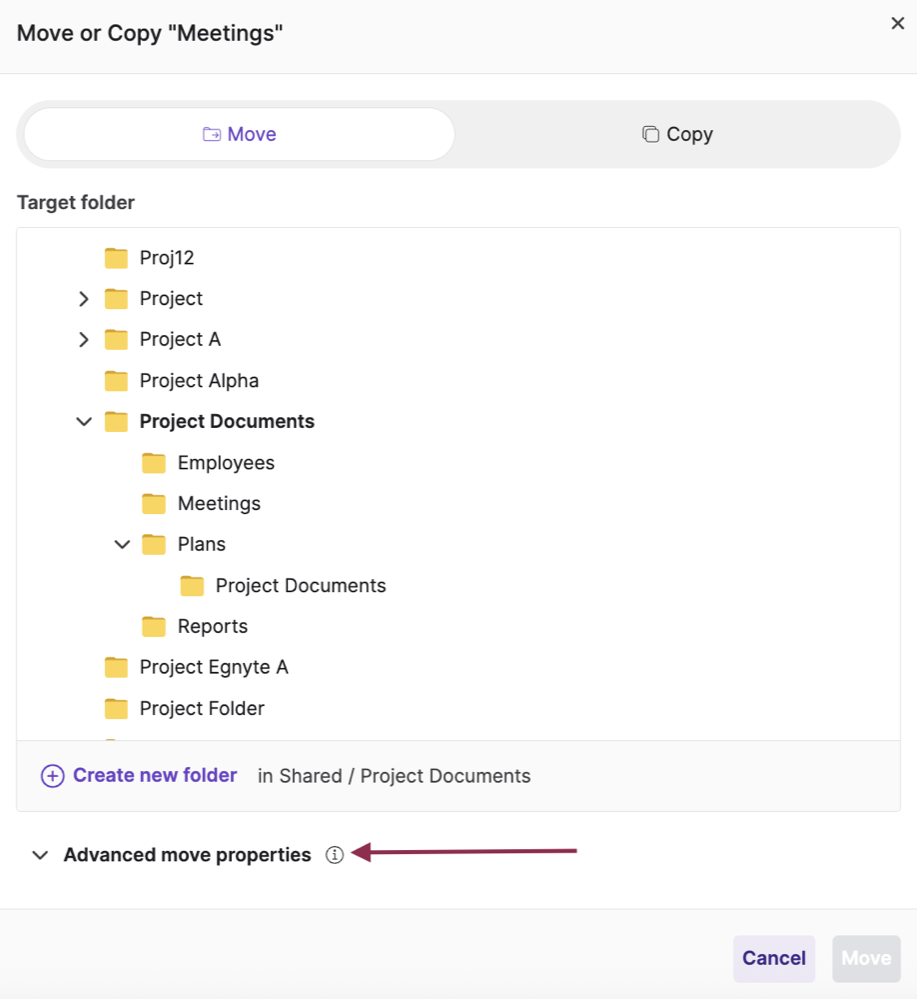Screen dimensions: 917x999
Task: Click the info icon next to Advanced move properties
Action: pyautogui.click(x=335, y=854)
